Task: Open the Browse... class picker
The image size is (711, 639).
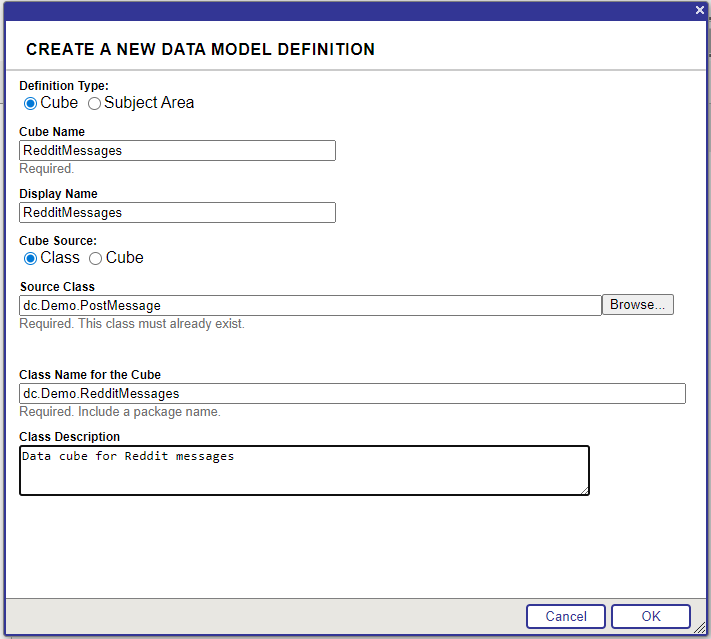Action: 637,305
